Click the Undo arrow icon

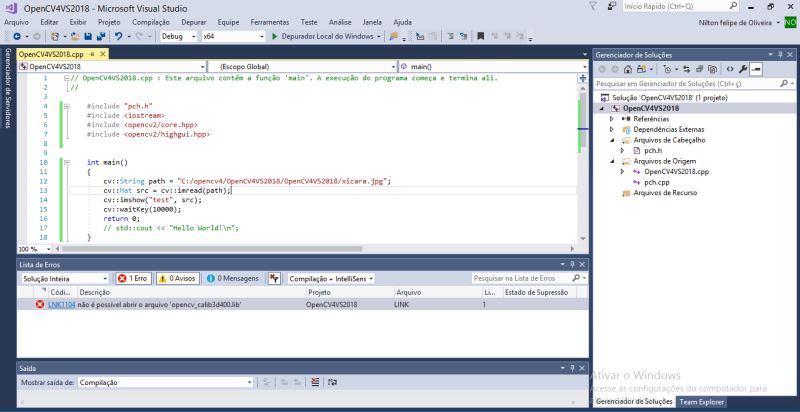[x=118, y=37]
